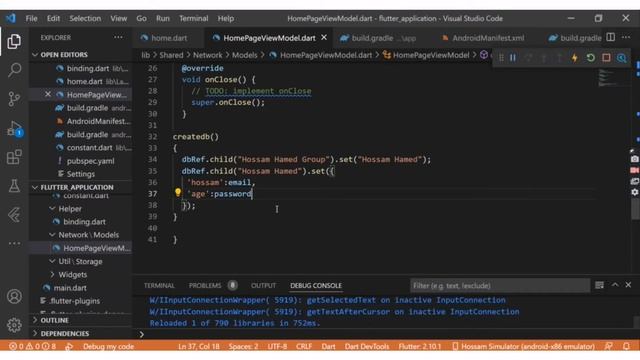Image resolution: width=640 pixels, height=360 pixels.
Task: Click the lightbulb code action on line 37
Action: (178, 192)
